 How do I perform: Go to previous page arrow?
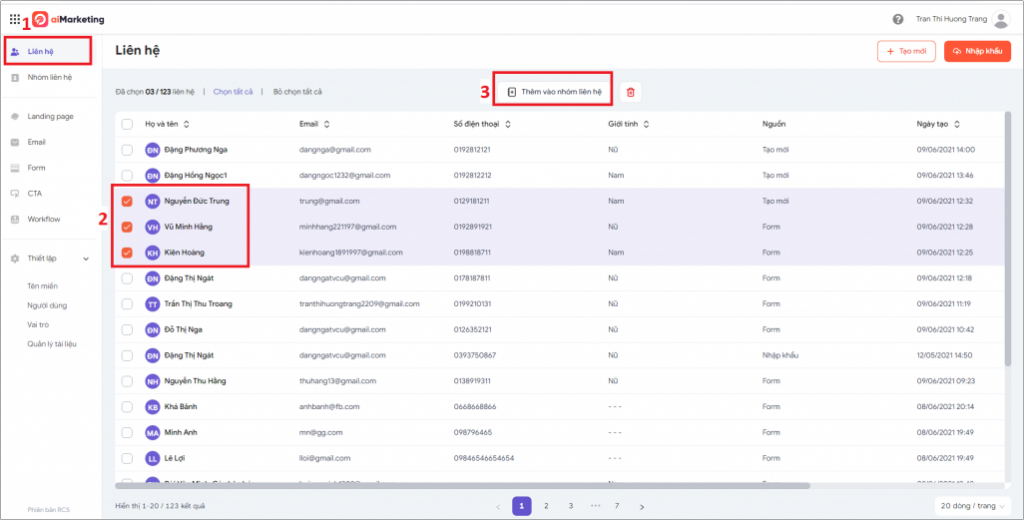tap(498, 506)
